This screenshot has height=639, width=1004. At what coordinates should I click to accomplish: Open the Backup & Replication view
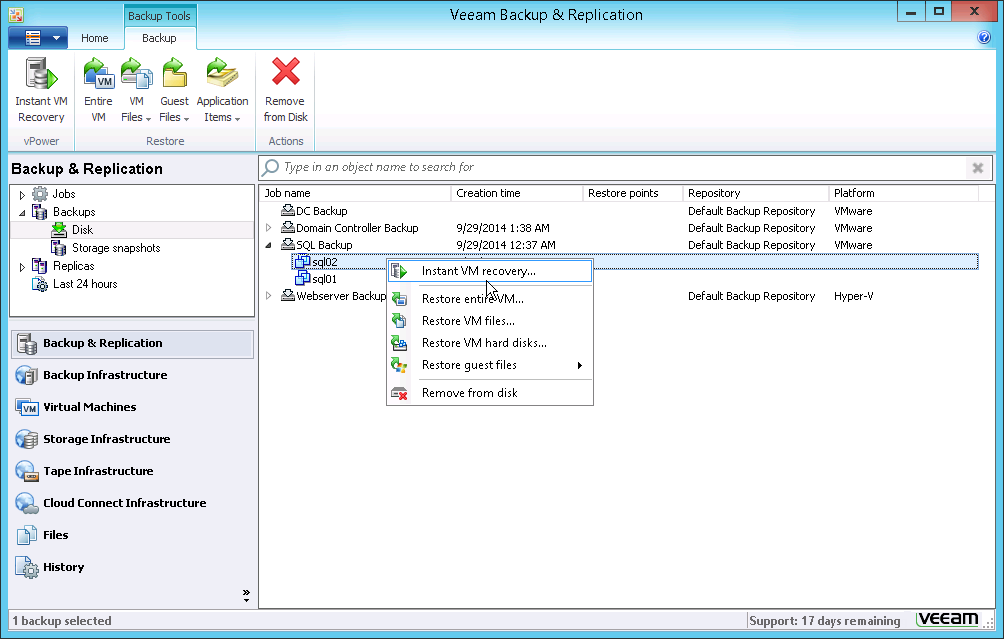tap(133, 344)
